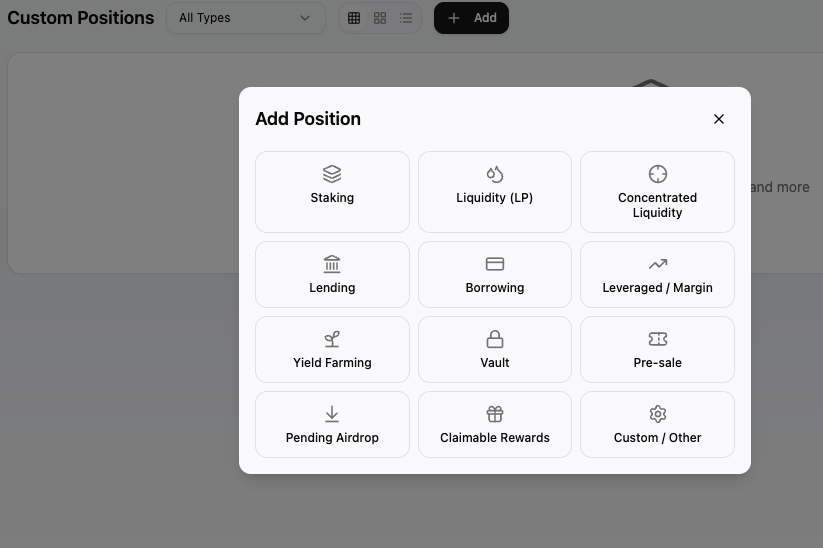Viewport: 823px width, 548px height.
Task: Click the Liquidity droplets icon
Action: tap(495, 174)
